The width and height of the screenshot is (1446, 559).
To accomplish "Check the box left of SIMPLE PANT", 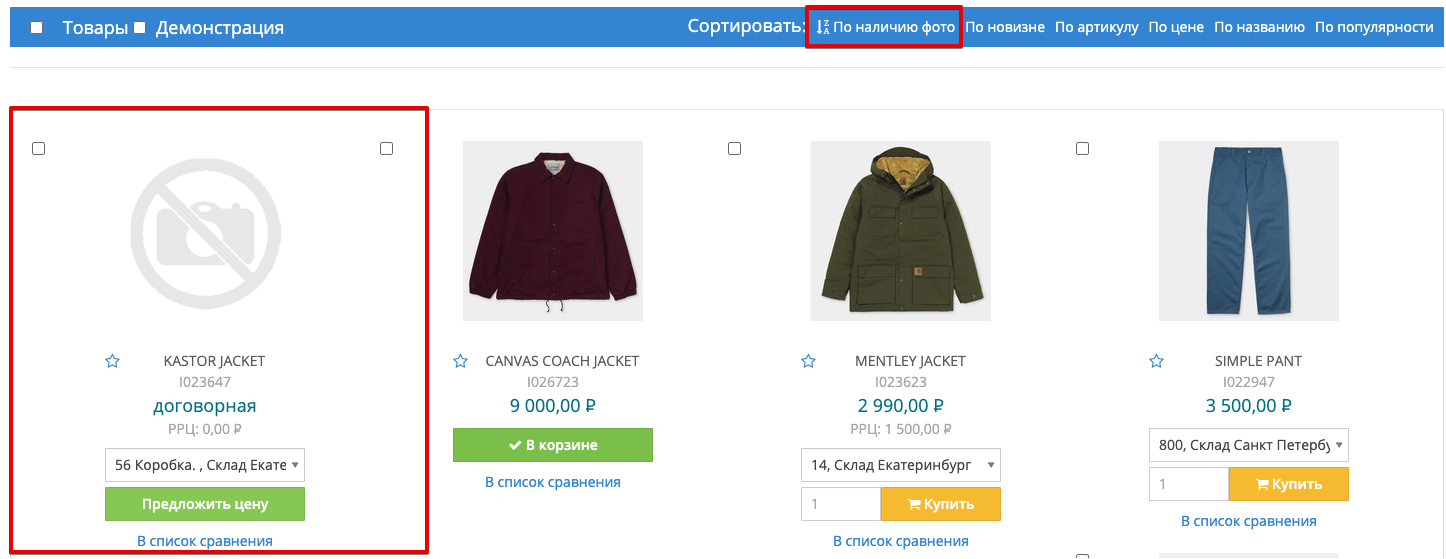I will pyautogui.click(x=1082, y=149).
